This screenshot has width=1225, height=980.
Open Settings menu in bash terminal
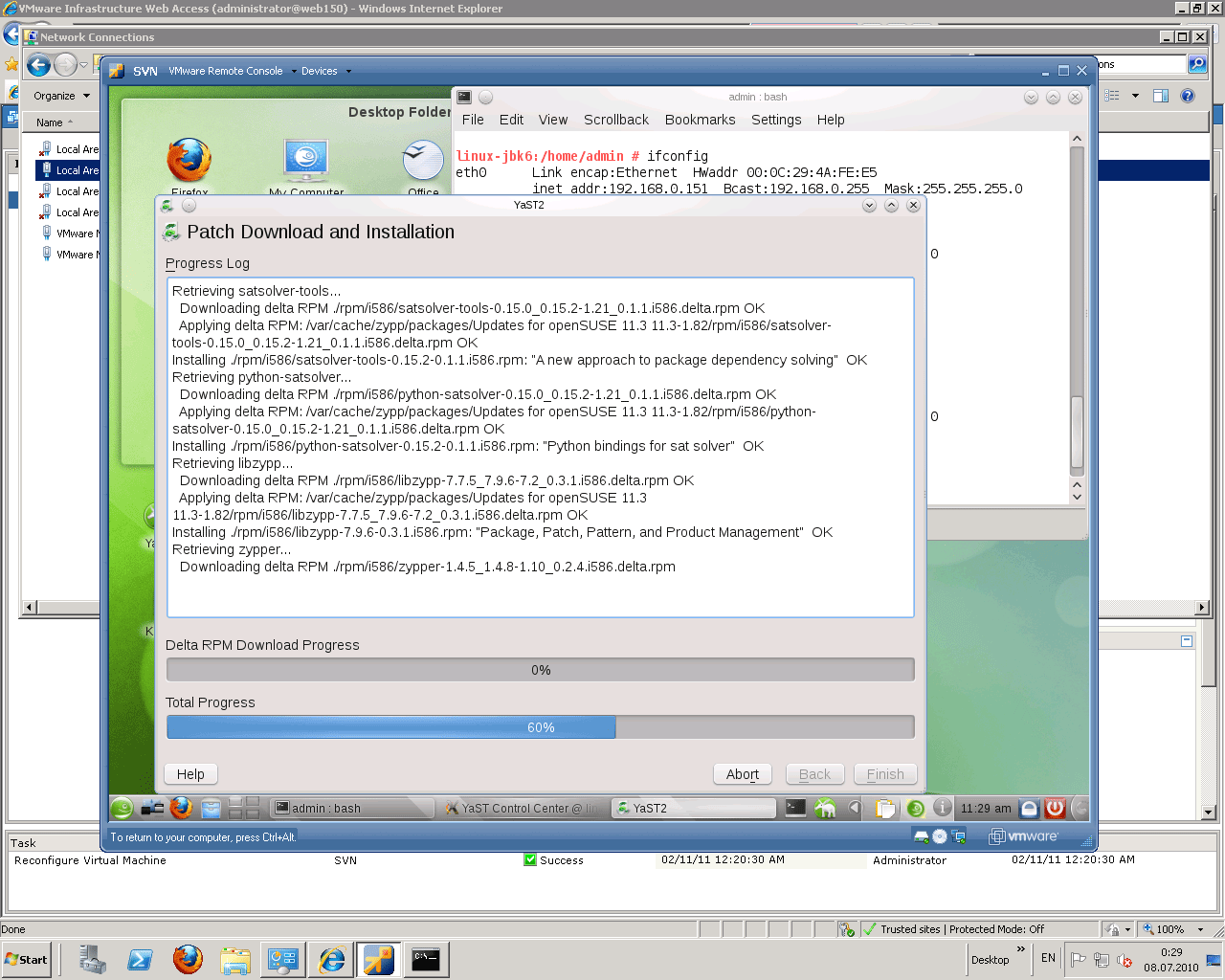pyautogui.click(x=776, y=120)
